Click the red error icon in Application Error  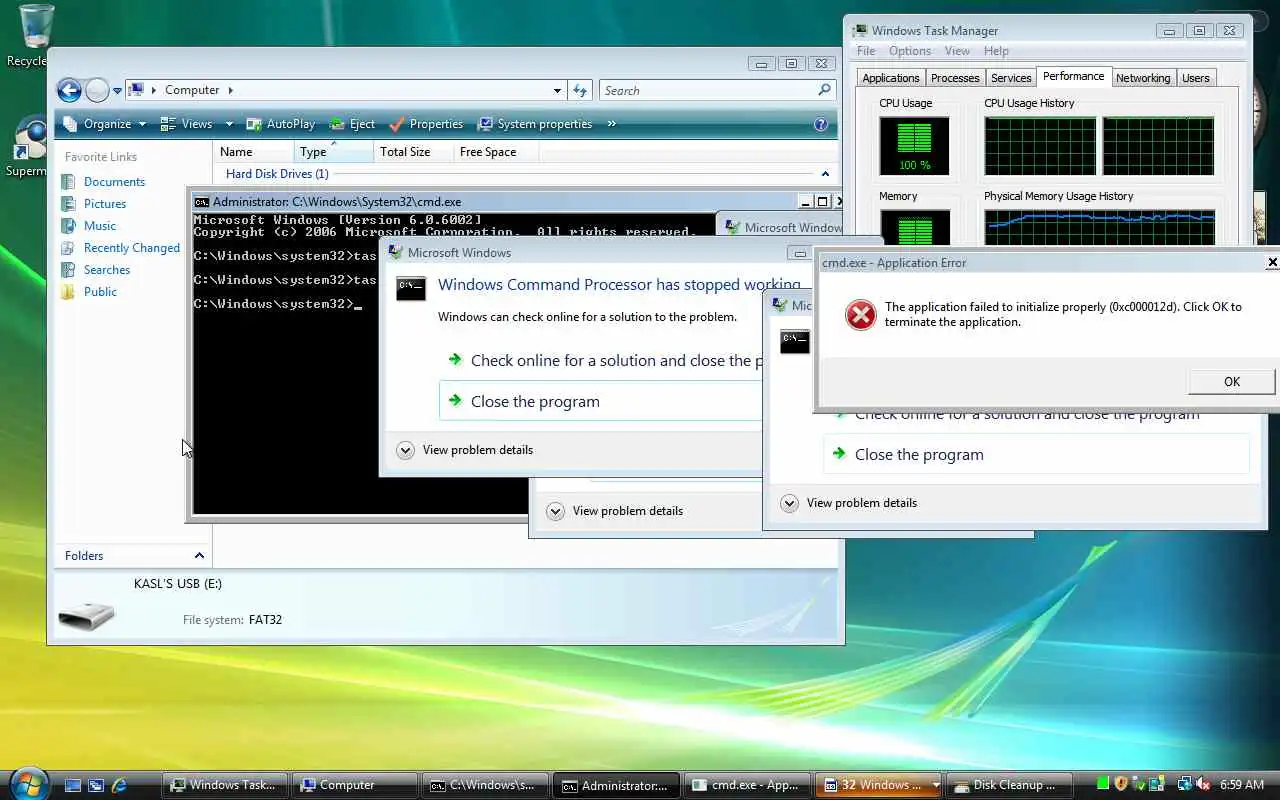860,315
